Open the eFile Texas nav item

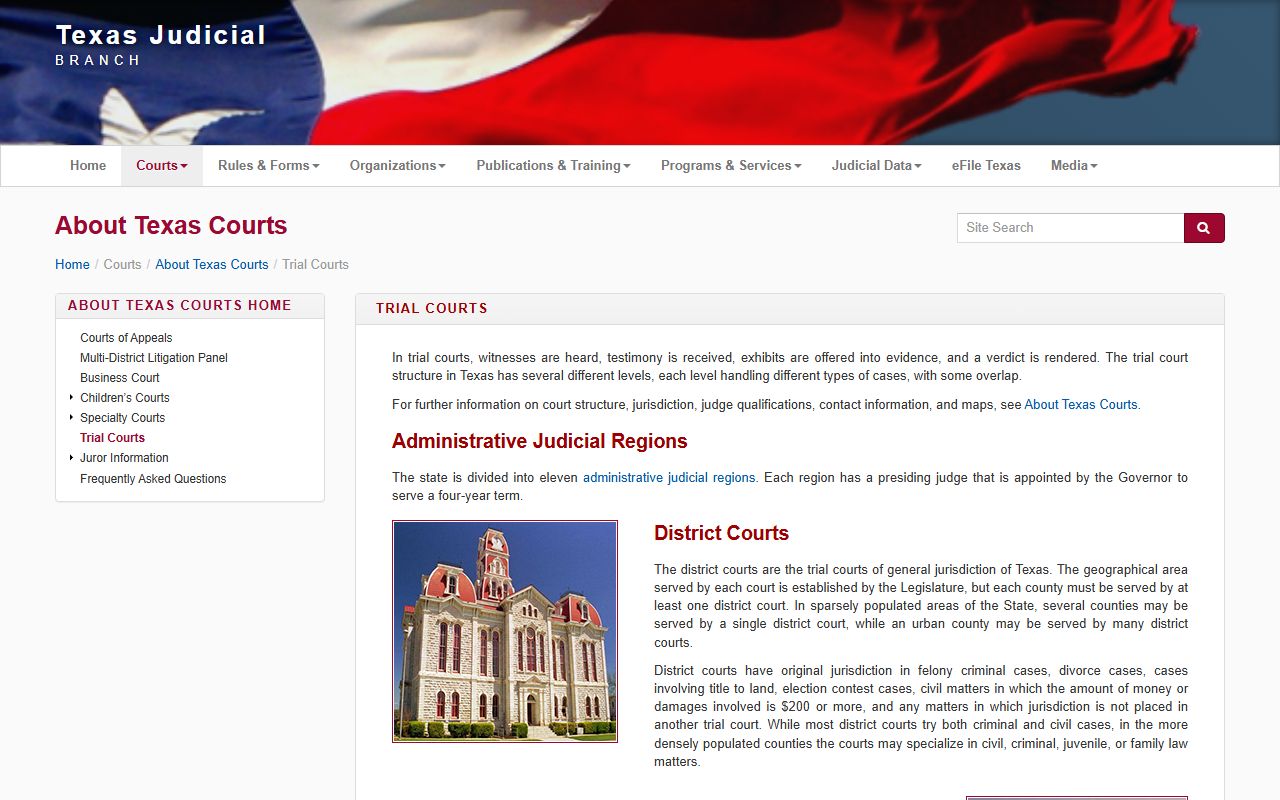tap(986, 166)
